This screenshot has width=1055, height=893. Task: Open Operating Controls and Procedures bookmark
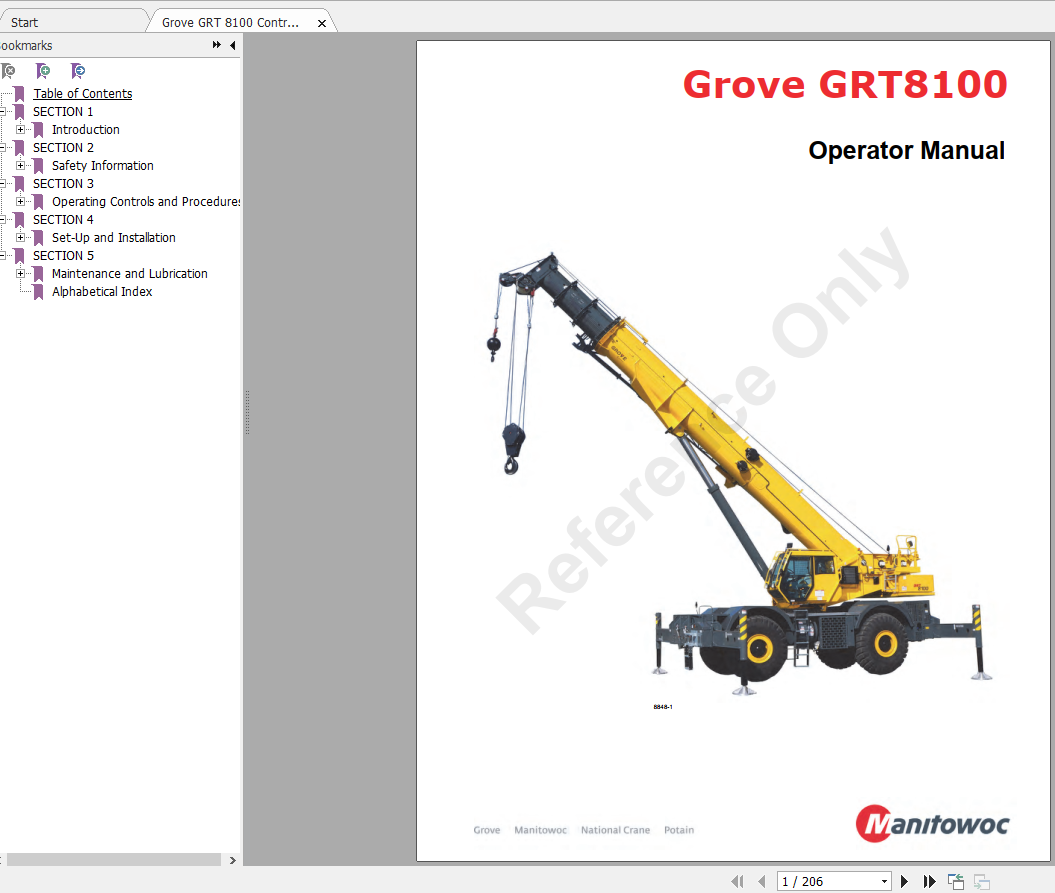(x=146, y=201)
